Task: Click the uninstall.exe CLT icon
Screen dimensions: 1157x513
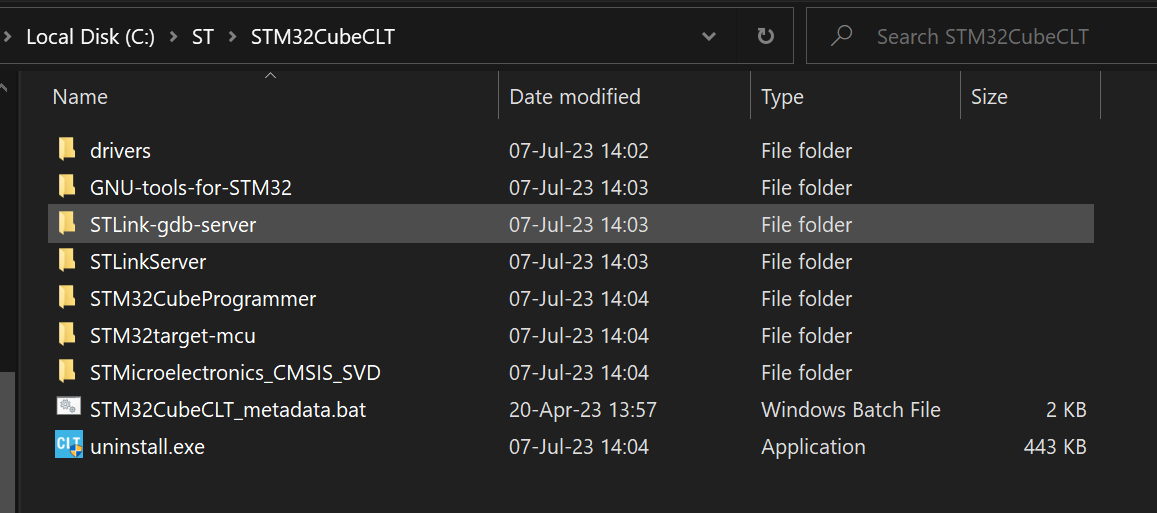Action: pyautogui.click(x=68, y=446)
